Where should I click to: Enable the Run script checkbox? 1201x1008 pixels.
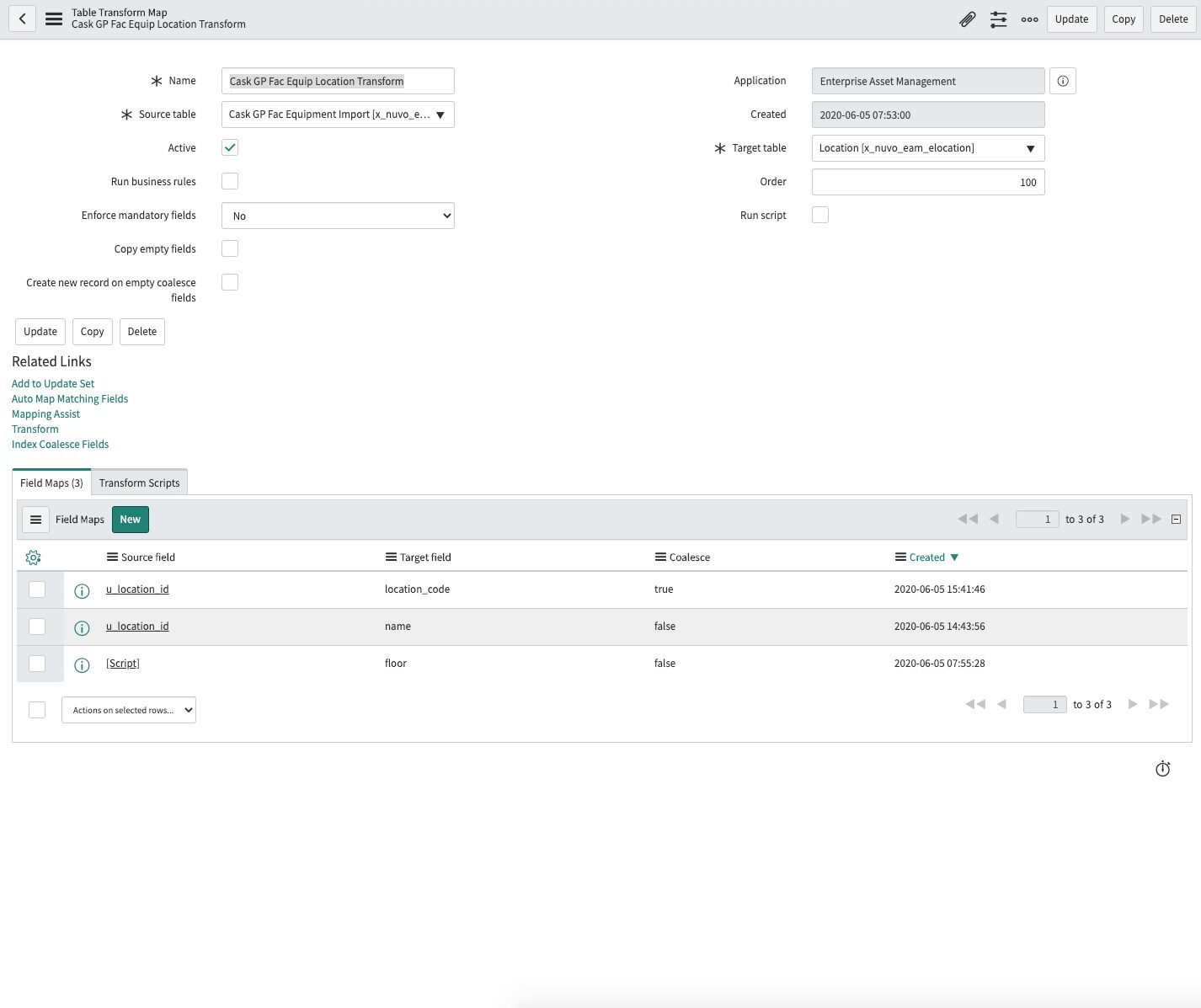click(x=820, y=215)
